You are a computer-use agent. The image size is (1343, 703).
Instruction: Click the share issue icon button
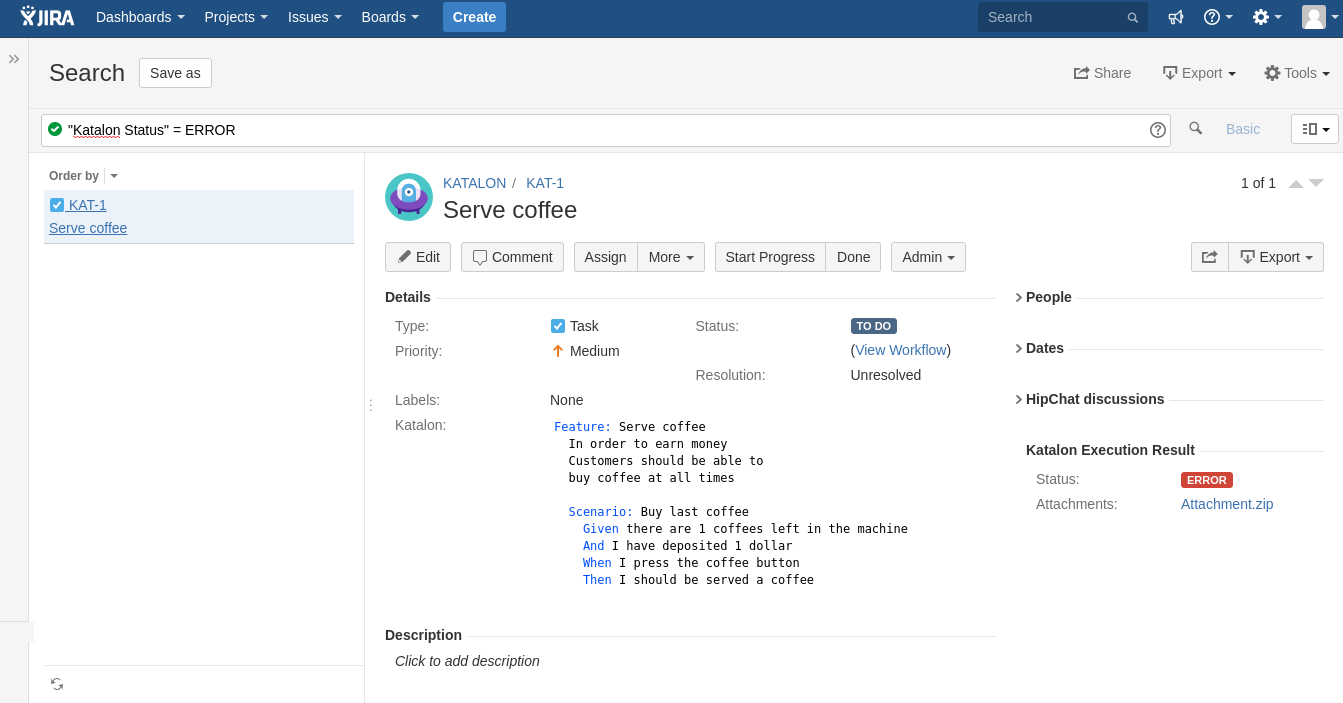tap(1209, 257)
